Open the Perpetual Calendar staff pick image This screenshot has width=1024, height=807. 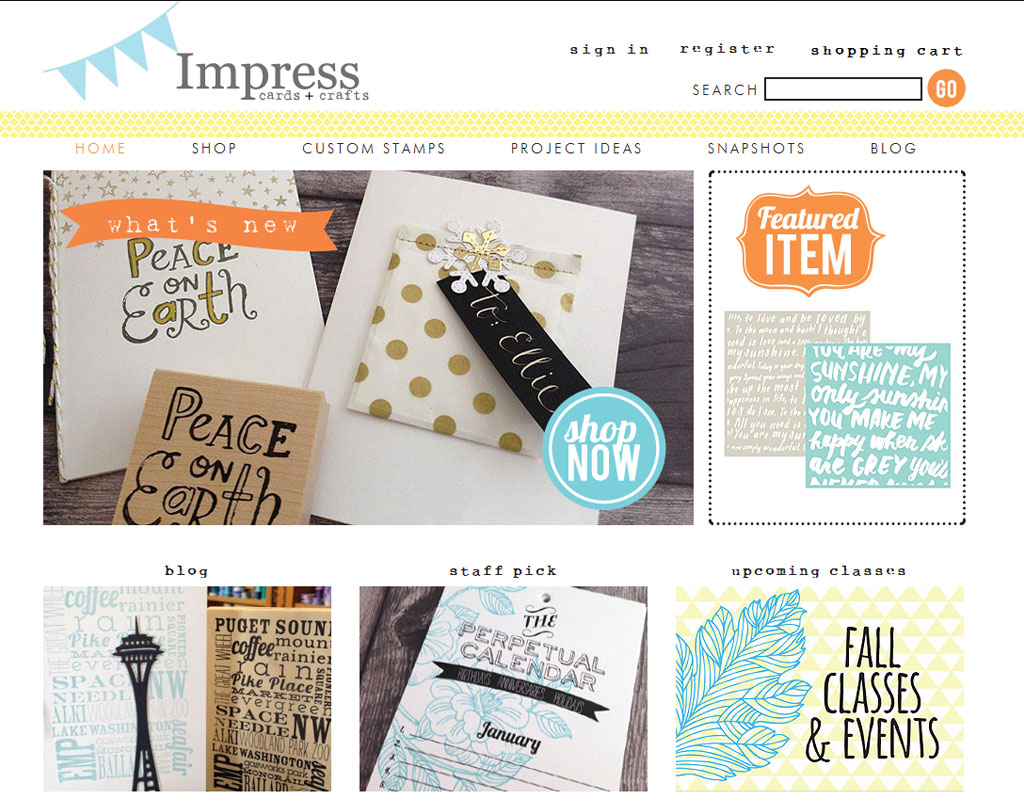(504, 689)
